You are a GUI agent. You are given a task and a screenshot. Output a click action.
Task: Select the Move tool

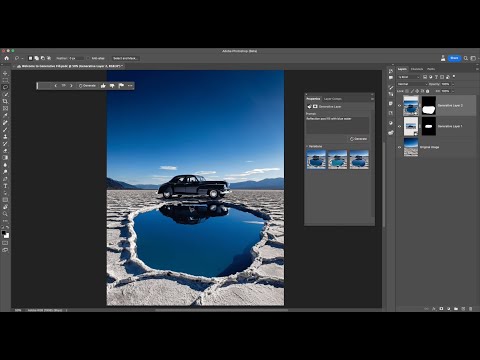(5, 73)
